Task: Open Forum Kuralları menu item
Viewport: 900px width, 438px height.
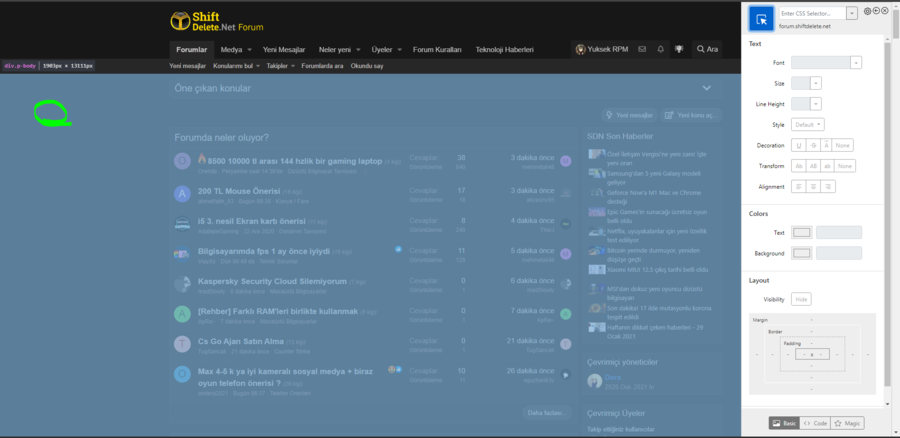Action: pyautogui.click(x=437, y=50)
